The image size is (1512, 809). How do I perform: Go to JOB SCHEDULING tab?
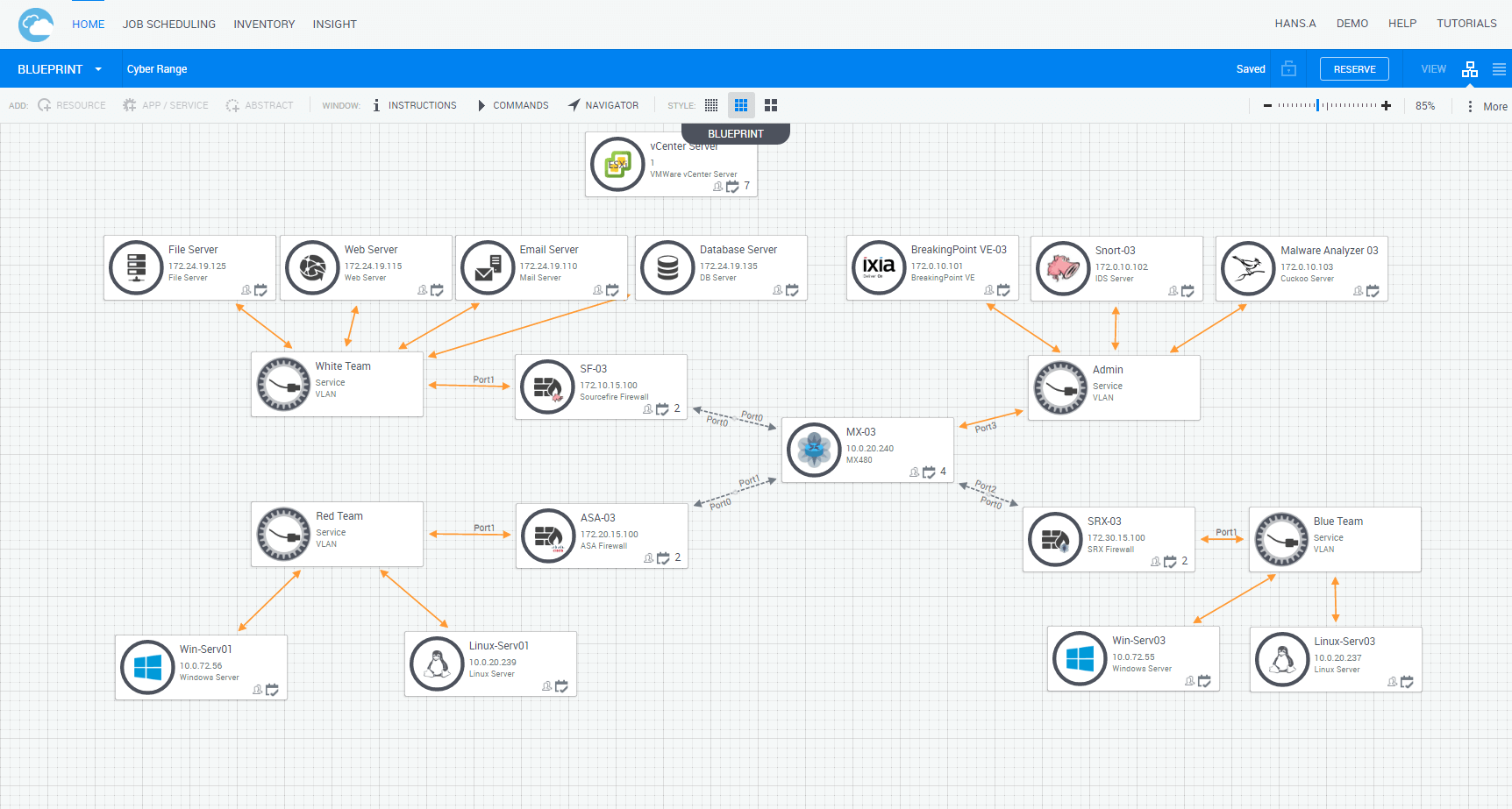169,25
